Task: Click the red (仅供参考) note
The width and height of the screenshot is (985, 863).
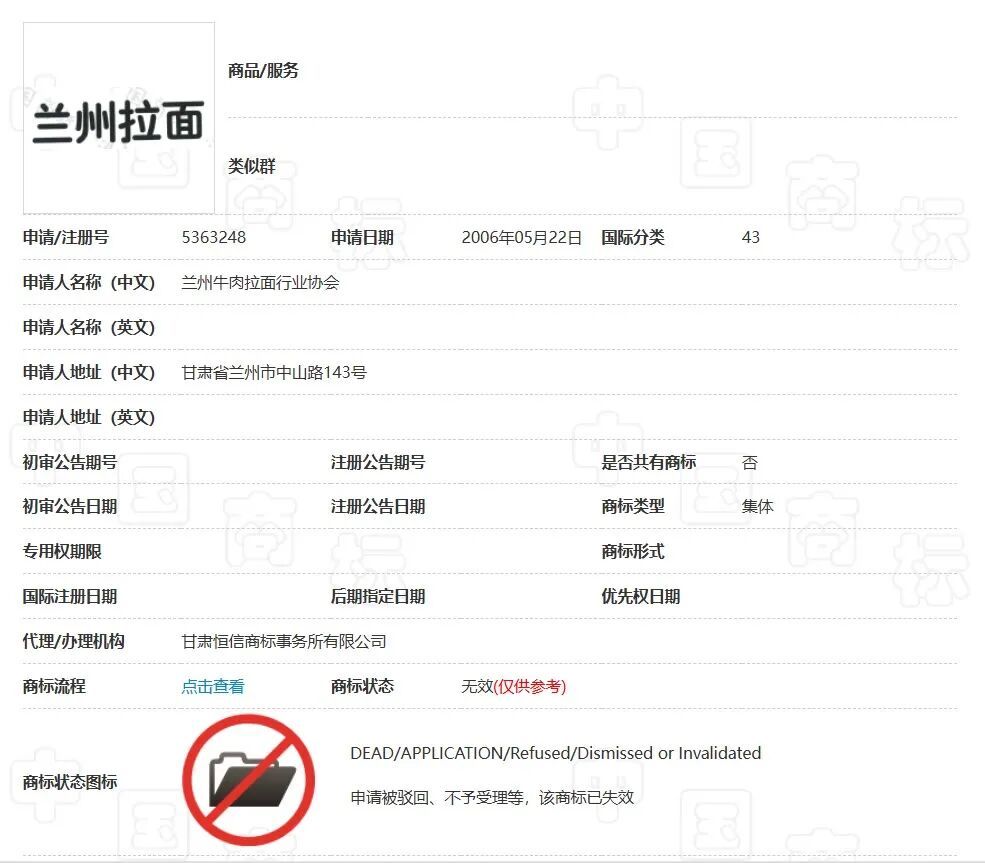Action: click(x=530, y=687)
